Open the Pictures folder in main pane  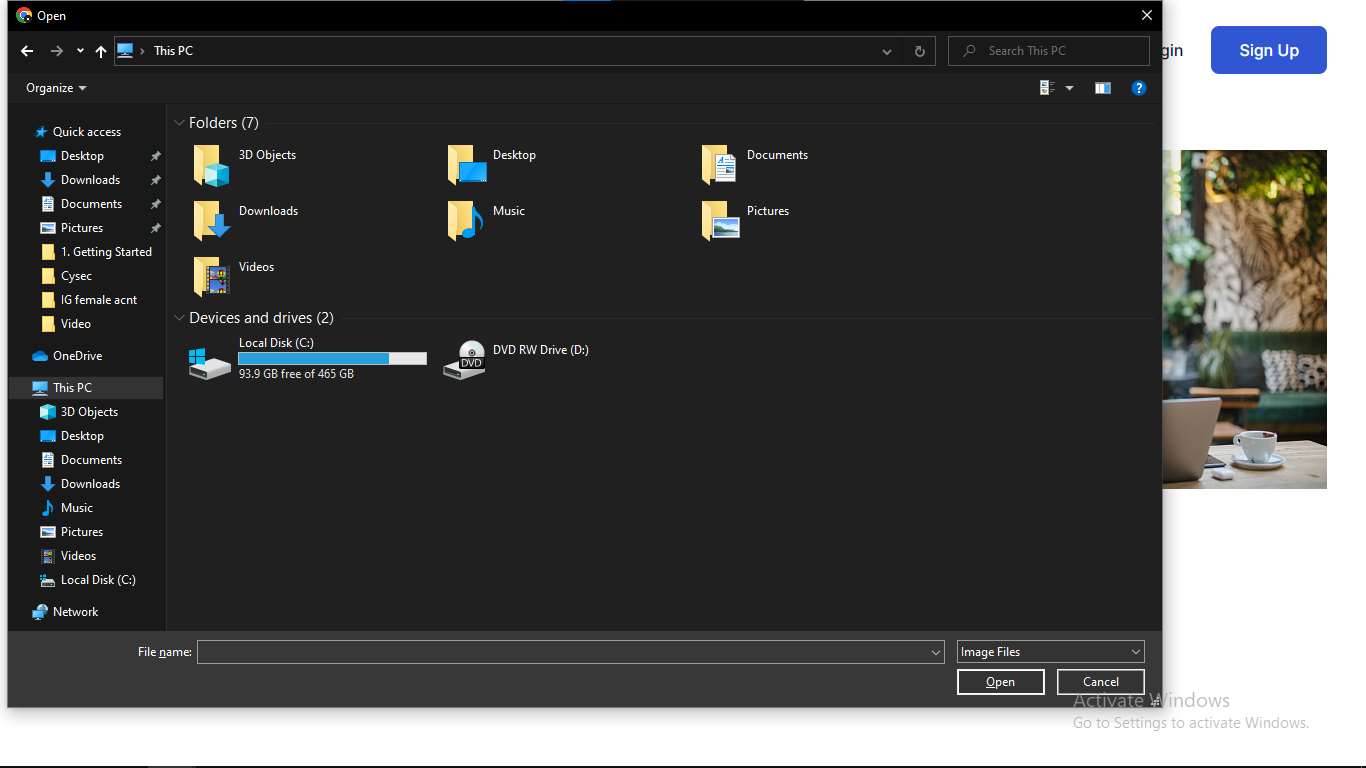(746, 221)
